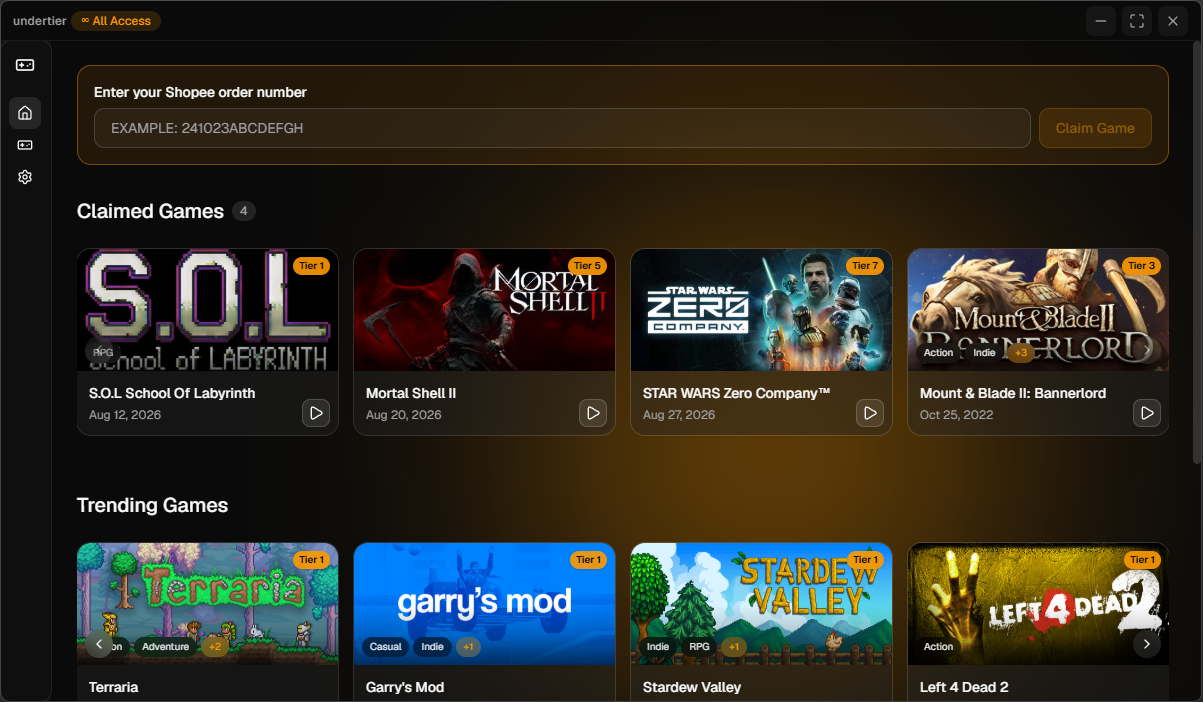1203x702 pixels.
Task: Open Settings via the sidebar gear icon
Action: [25, 177]
